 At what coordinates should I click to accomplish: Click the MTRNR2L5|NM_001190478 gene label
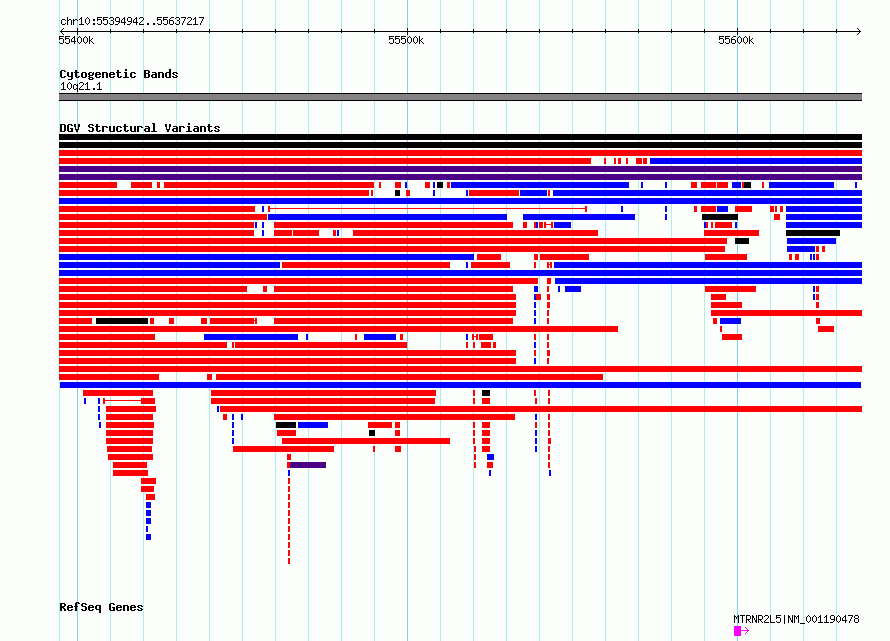796,619
